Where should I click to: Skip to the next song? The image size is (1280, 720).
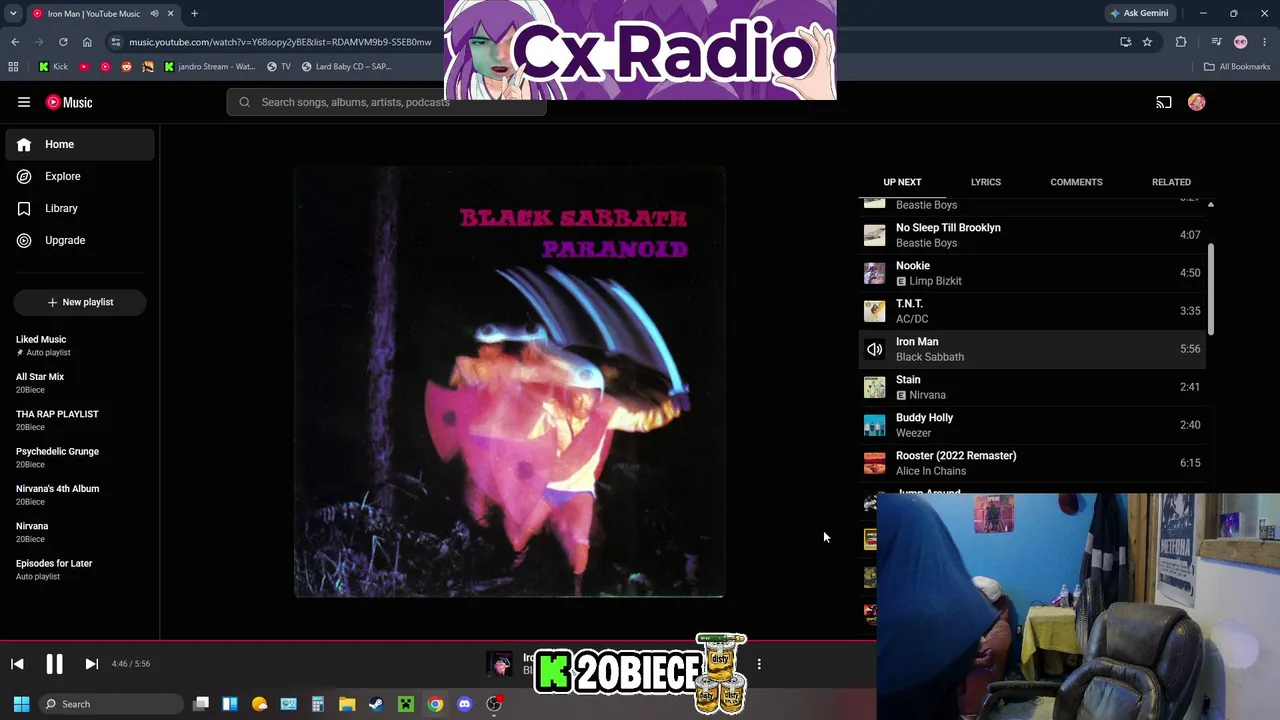[x=91, y=664]
